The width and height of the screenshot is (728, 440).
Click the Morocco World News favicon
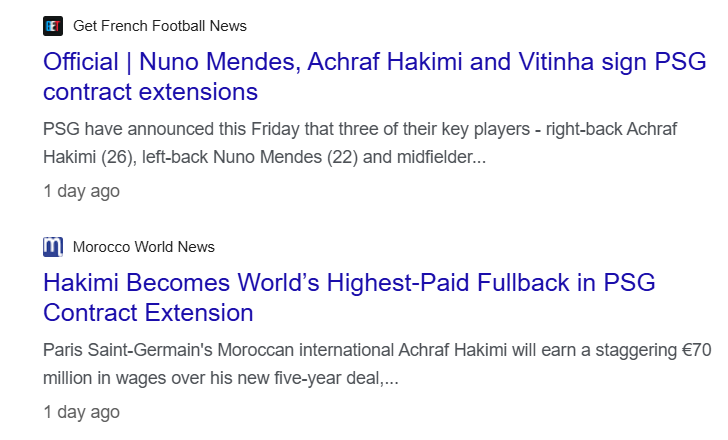[53, 247]
